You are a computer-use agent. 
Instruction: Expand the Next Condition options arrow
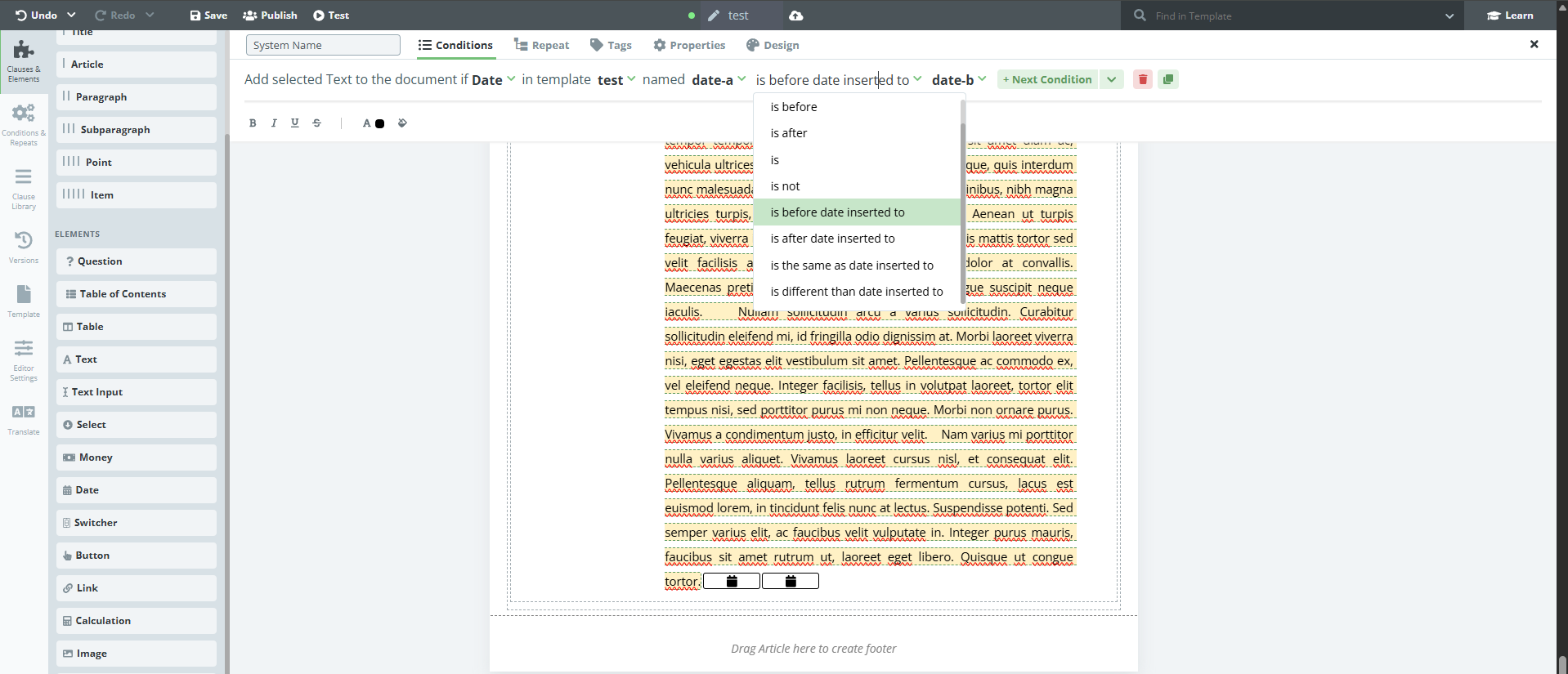pos(1111,79)
